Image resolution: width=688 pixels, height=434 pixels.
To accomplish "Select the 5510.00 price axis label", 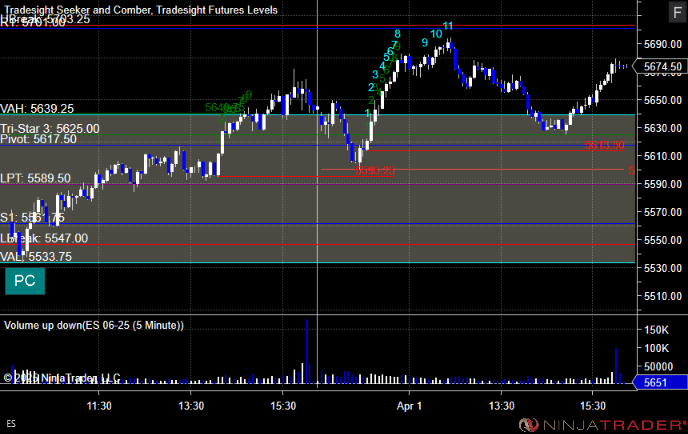I will click(x=663, y=296).
